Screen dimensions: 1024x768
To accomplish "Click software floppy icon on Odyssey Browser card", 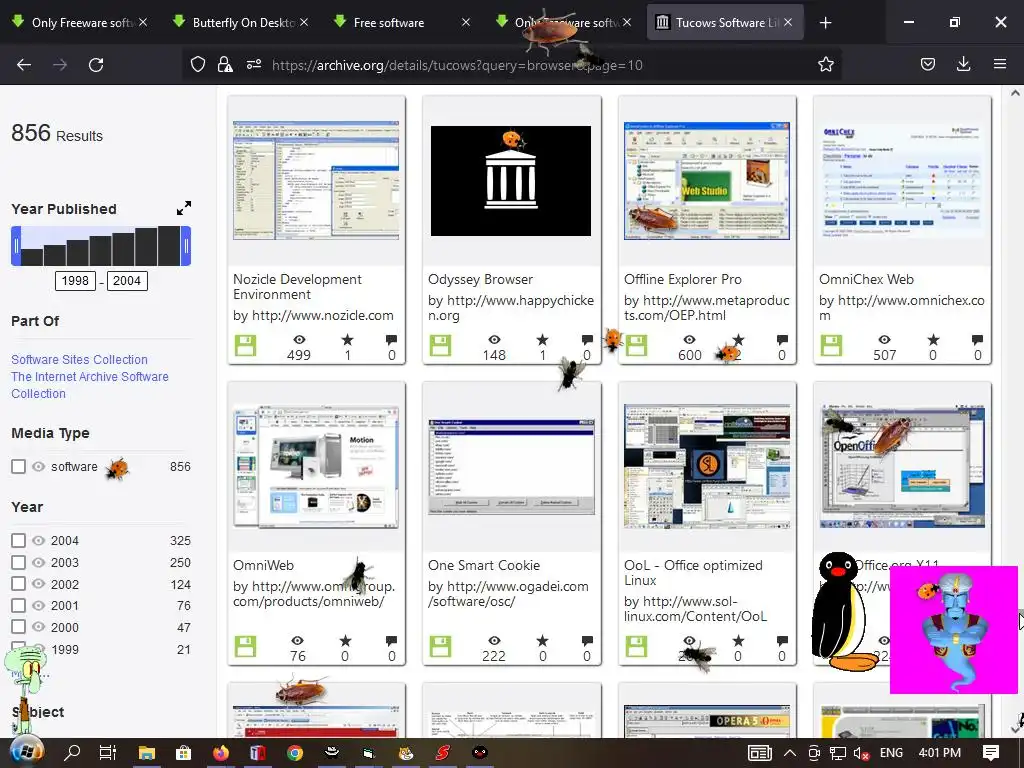I will point(441,345).
